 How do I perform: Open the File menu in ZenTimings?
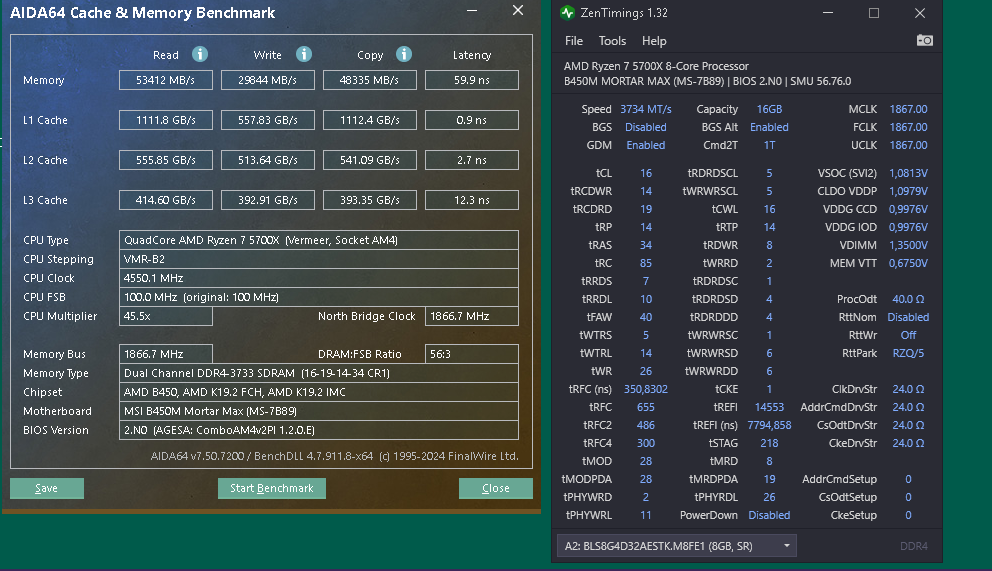pyautogui.click(x=574, y=40)
